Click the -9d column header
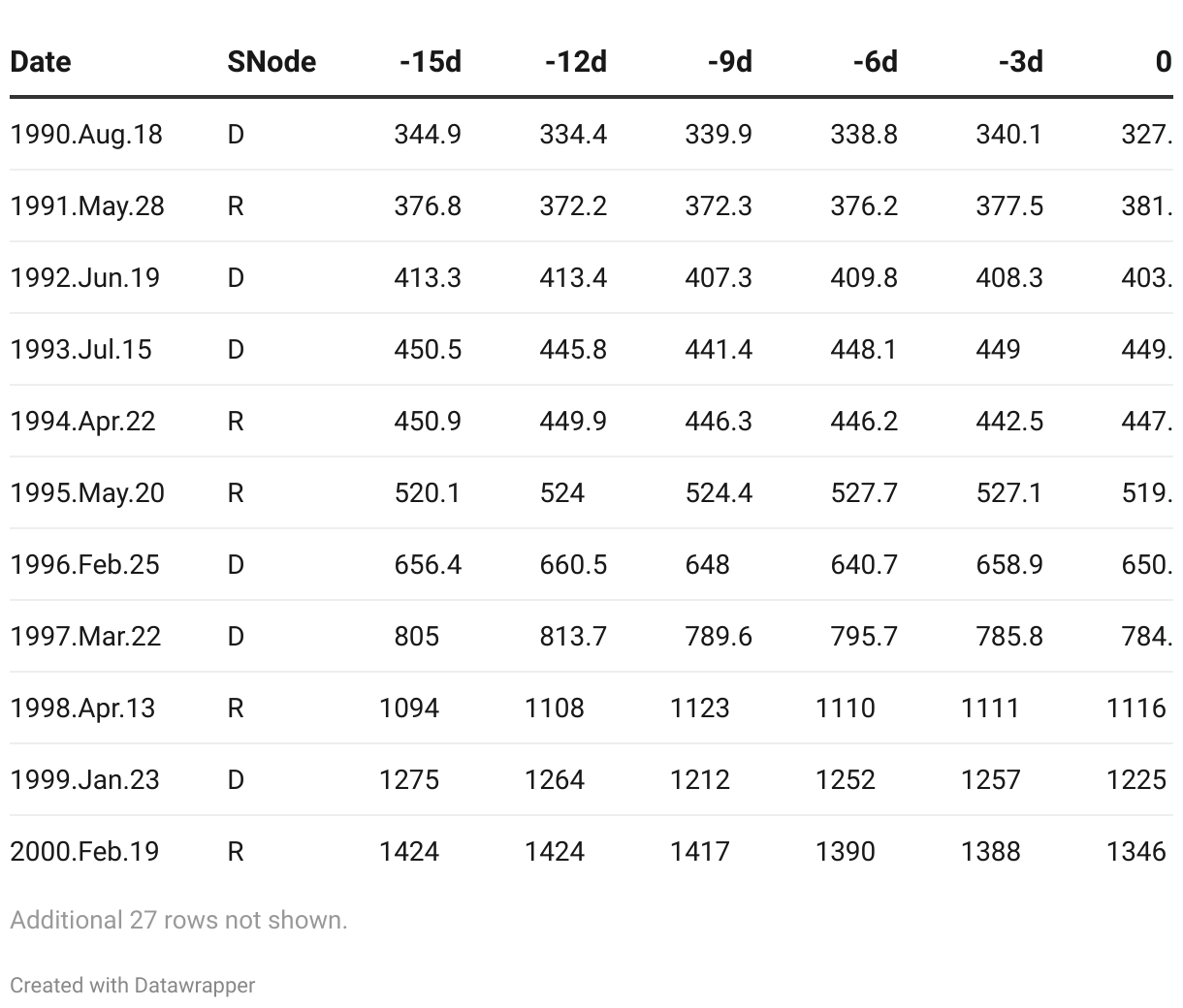Screen dimensions: 1183x1008 729,62
